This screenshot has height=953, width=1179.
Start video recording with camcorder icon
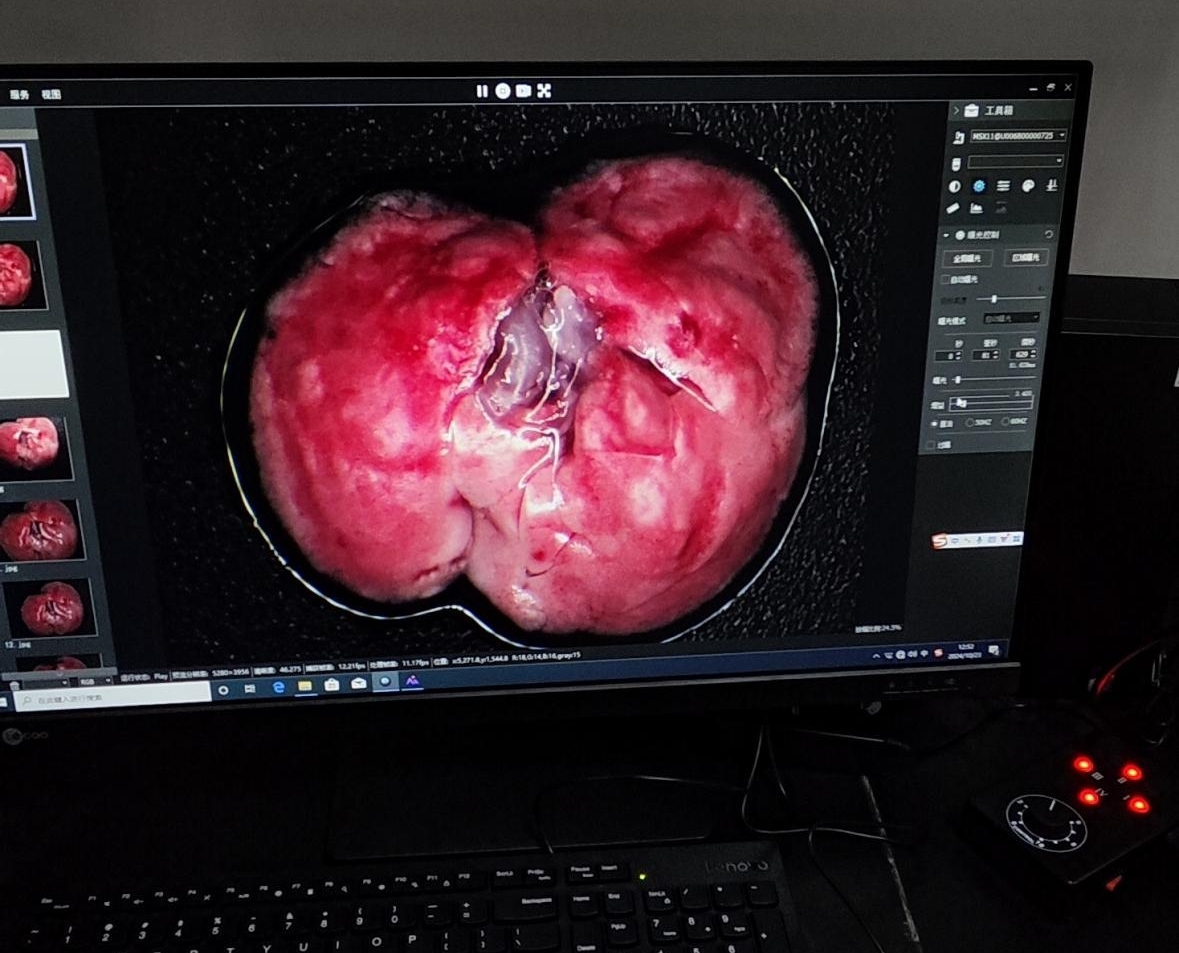(523, 91)
